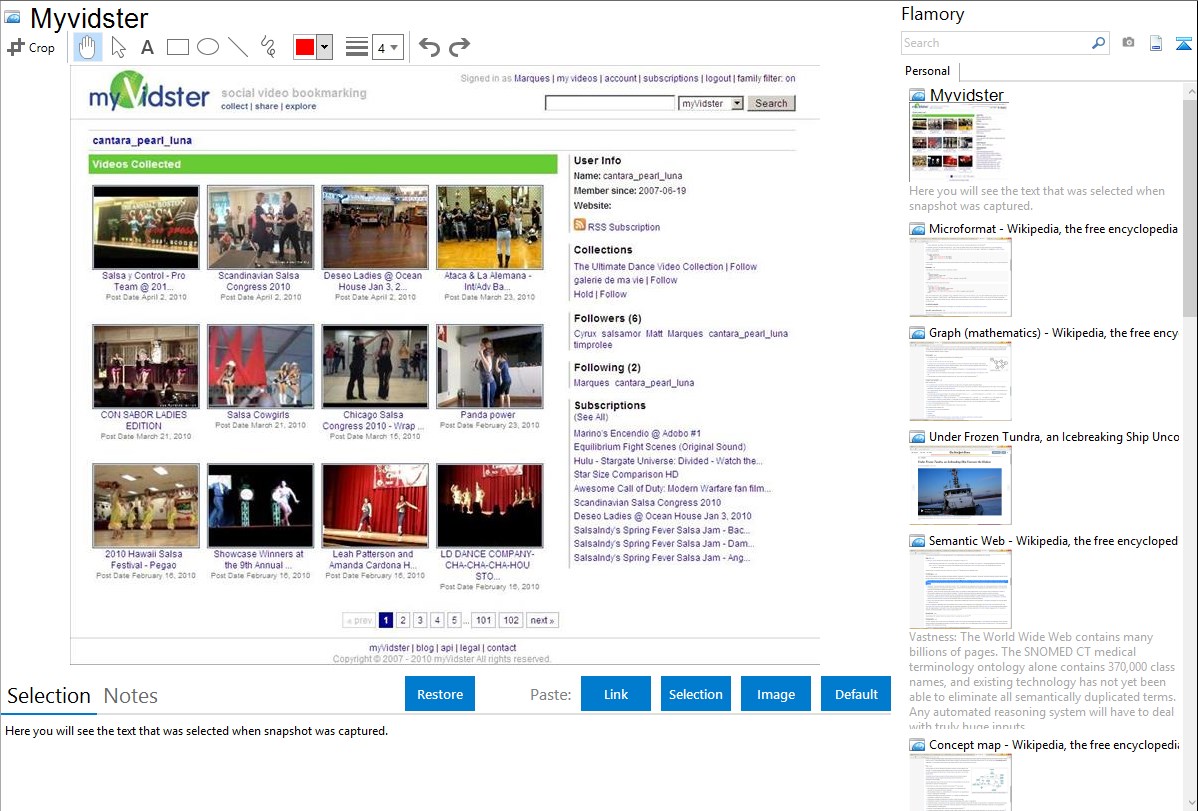
Task: Click the Myvidster title icon in sidebar list
Action: click(918, 96)
